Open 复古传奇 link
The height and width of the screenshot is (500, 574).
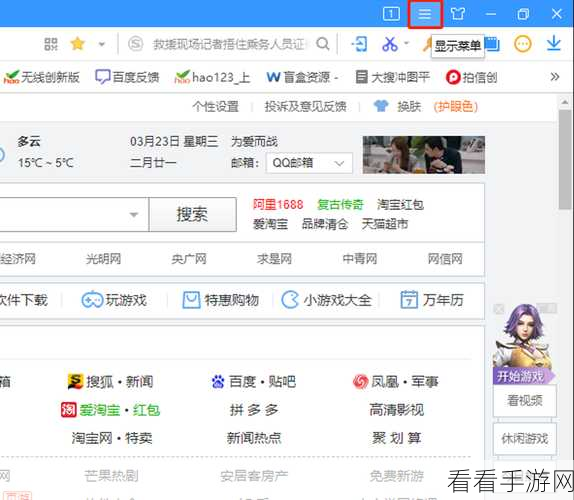point(340,204)
